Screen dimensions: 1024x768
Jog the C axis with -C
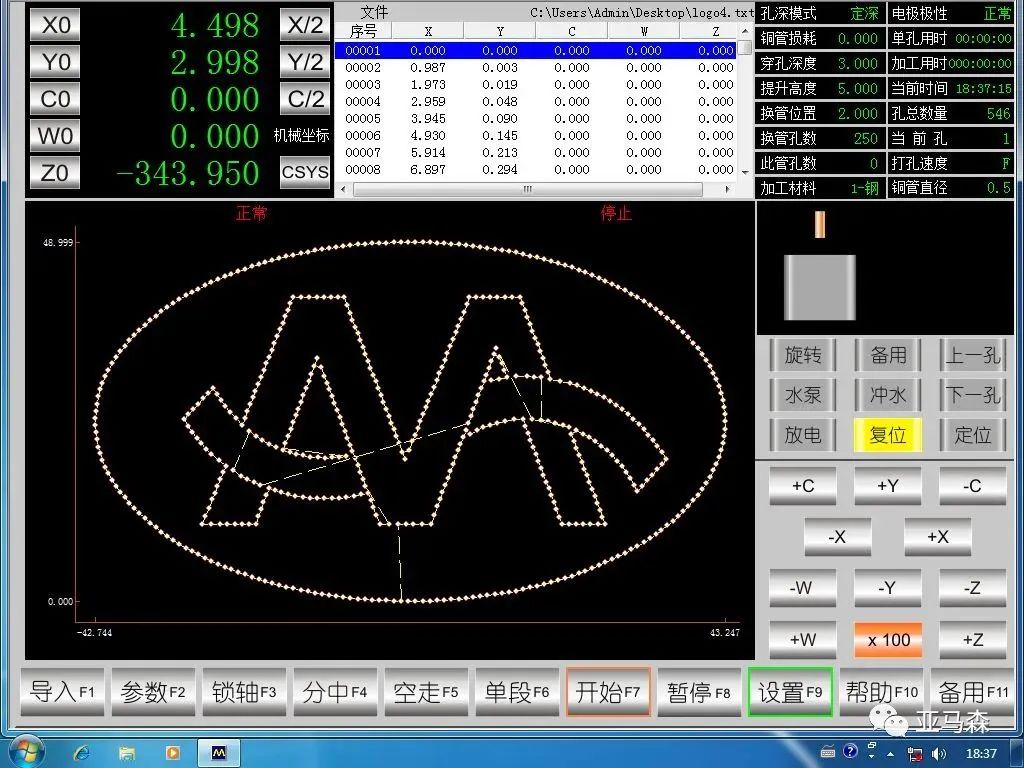tap(973, 486)
